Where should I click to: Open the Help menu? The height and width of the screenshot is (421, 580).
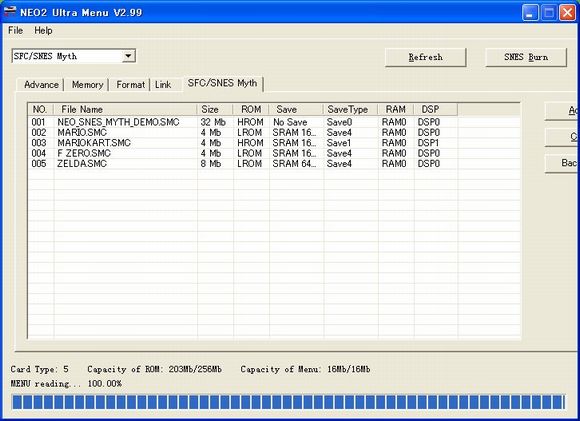(x=43, y=30)
